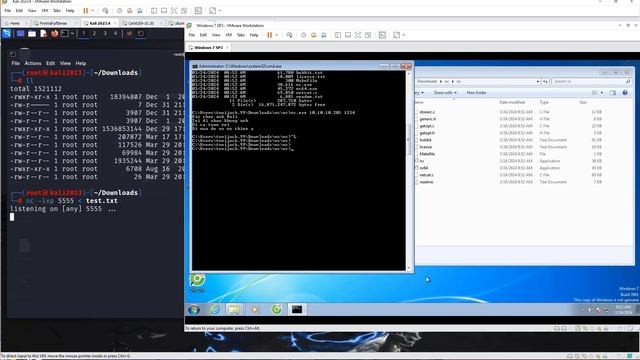Sort by Date modified column header
This screenshot has width=640, height=360.
[x=512, y=102]
